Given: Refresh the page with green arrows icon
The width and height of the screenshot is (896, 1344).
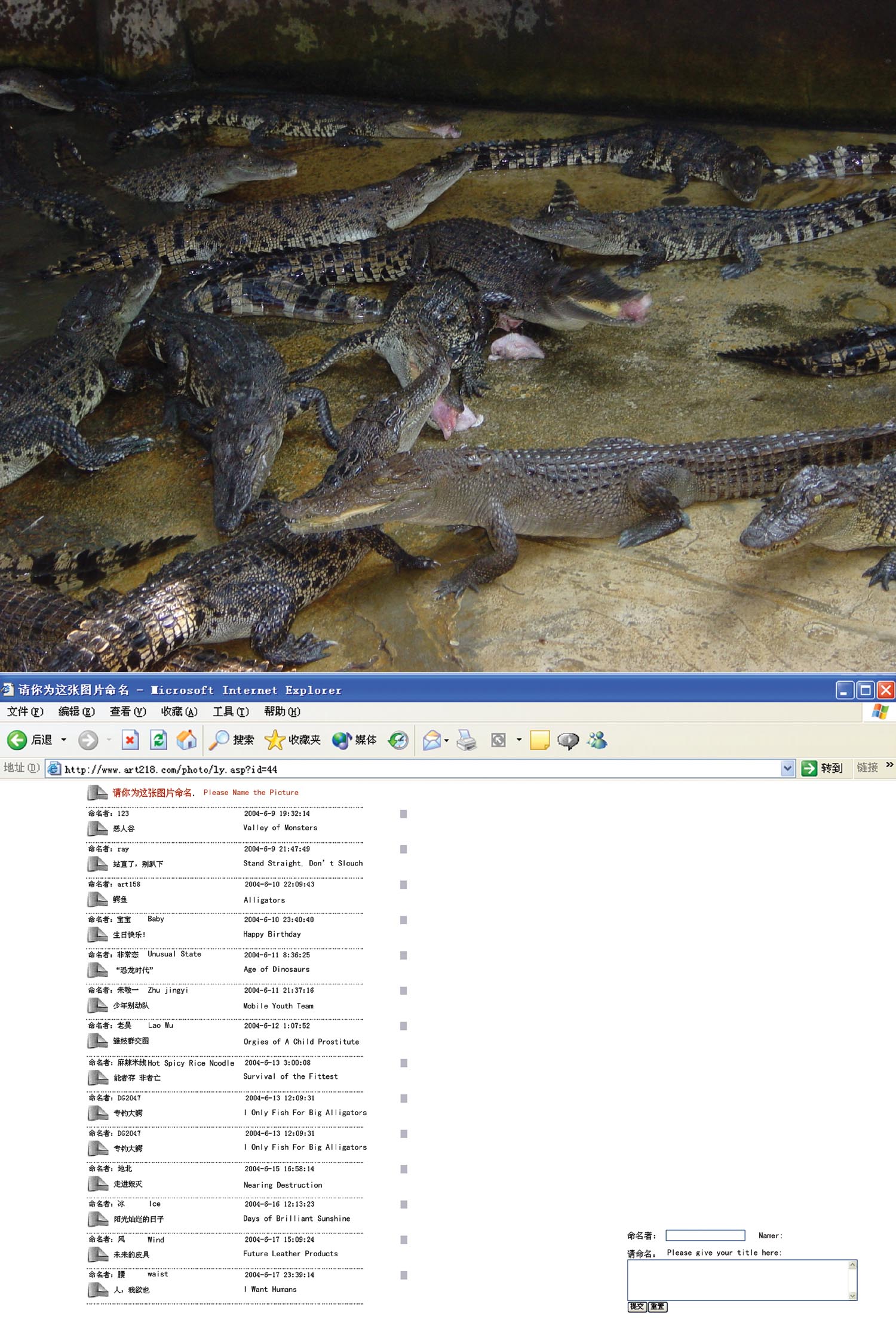Looking at the screenshot, I should (158, 740).
